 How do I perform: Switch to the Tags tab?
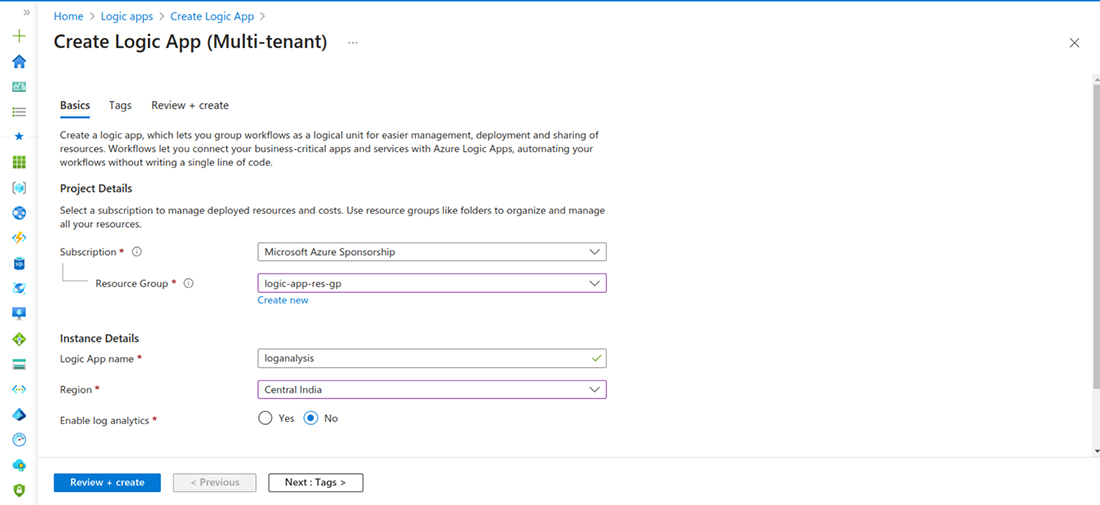[x=120, y=105]
